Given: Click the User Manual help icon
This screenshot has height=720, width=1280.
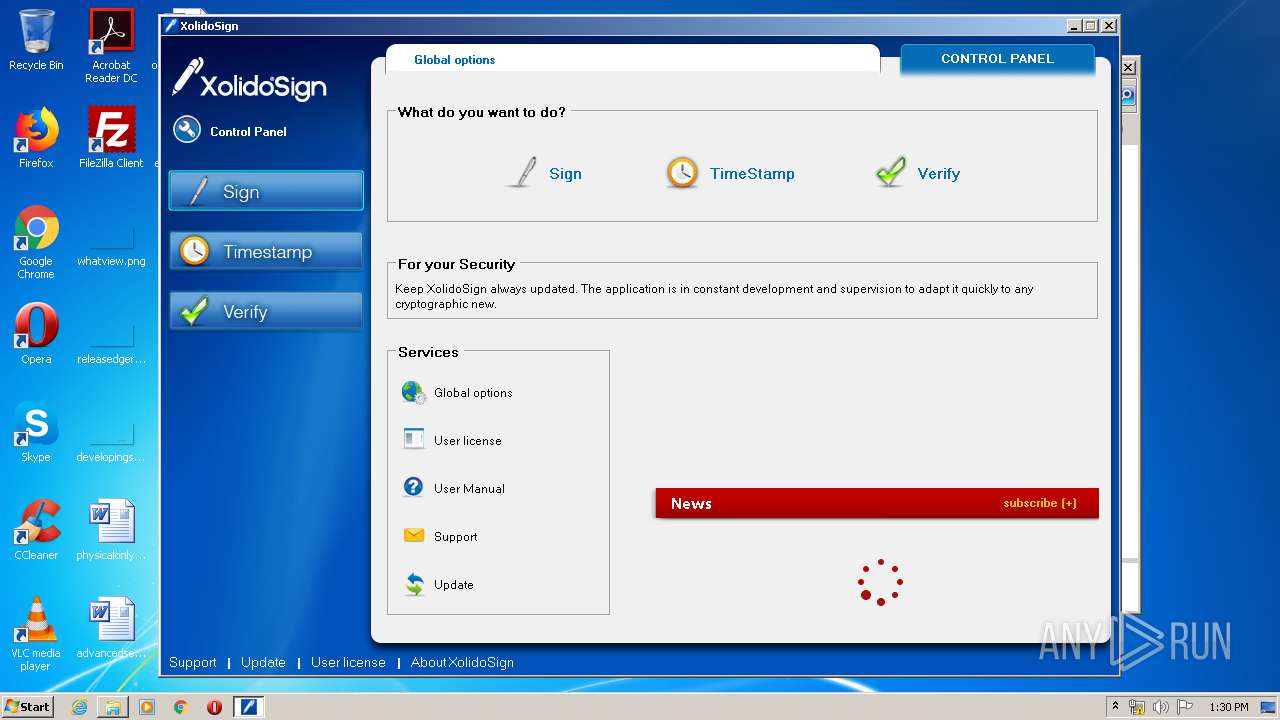Looking at the screenshot, I should pyautogui.click(x=413, y=487).
